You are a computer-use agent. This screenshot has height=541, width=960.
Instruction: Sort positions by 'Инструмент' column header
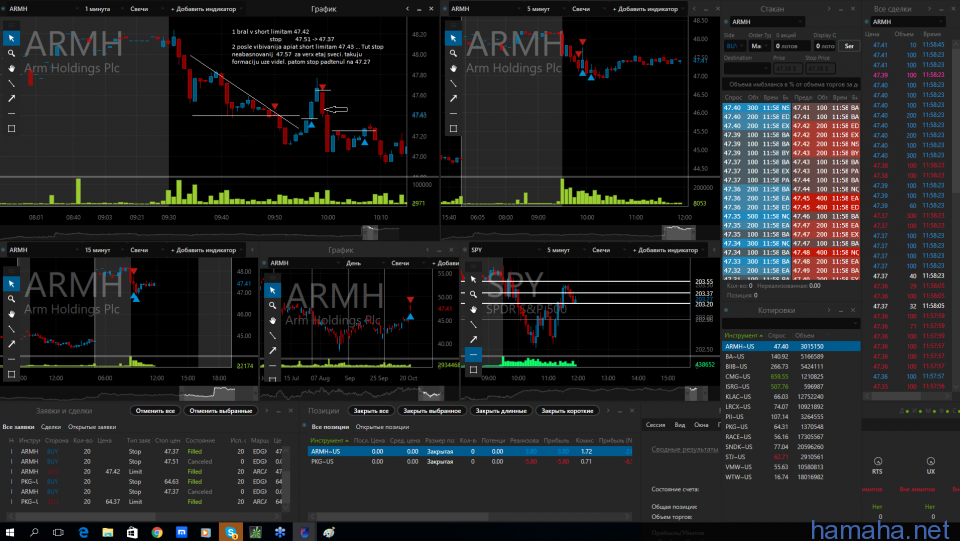[329, 441]
